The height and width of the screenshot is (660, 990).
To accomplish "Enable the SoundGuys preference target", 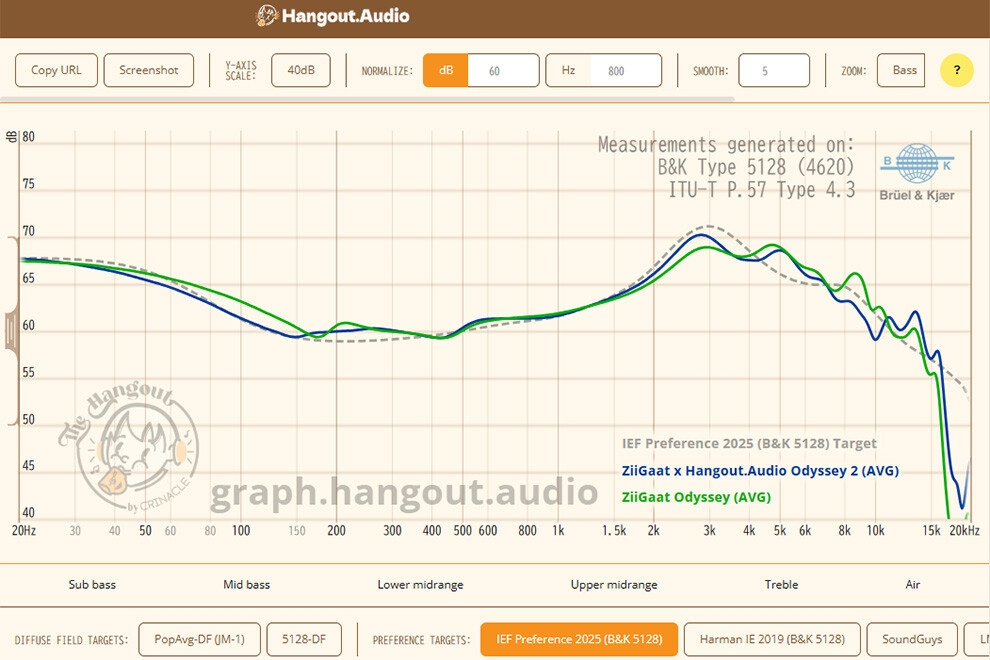I will (912, 639).
